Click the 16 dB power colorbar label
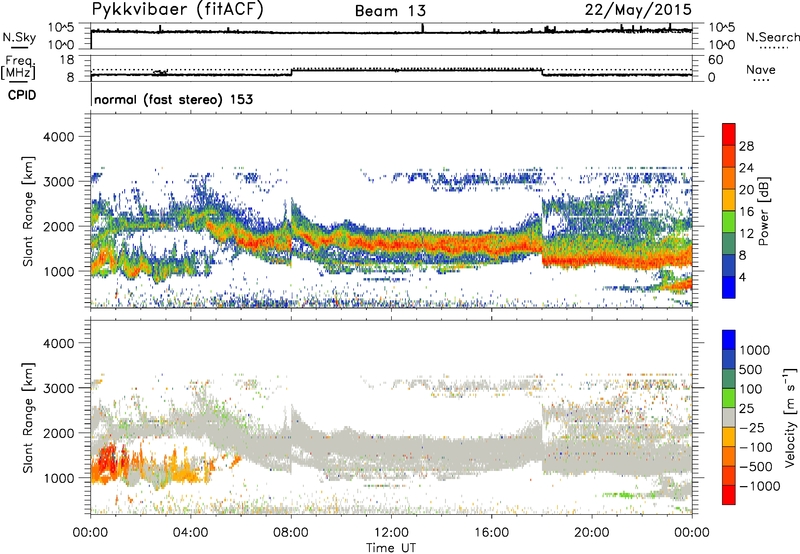The image size is (800, 554). (x=746, y=212)
